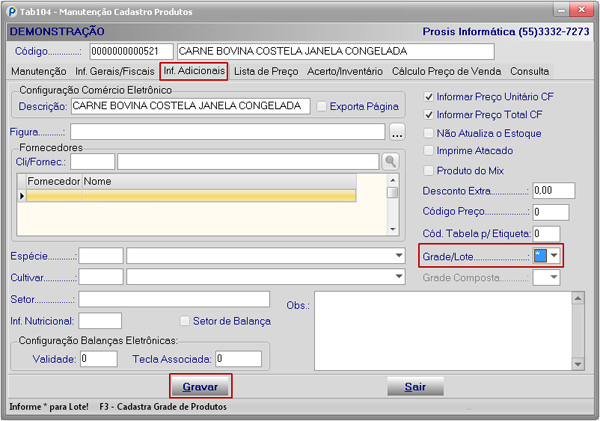Viewport: 600px width, 421px height.
Task: Click the Espécie code field
Action: click(x=101, y=256)
